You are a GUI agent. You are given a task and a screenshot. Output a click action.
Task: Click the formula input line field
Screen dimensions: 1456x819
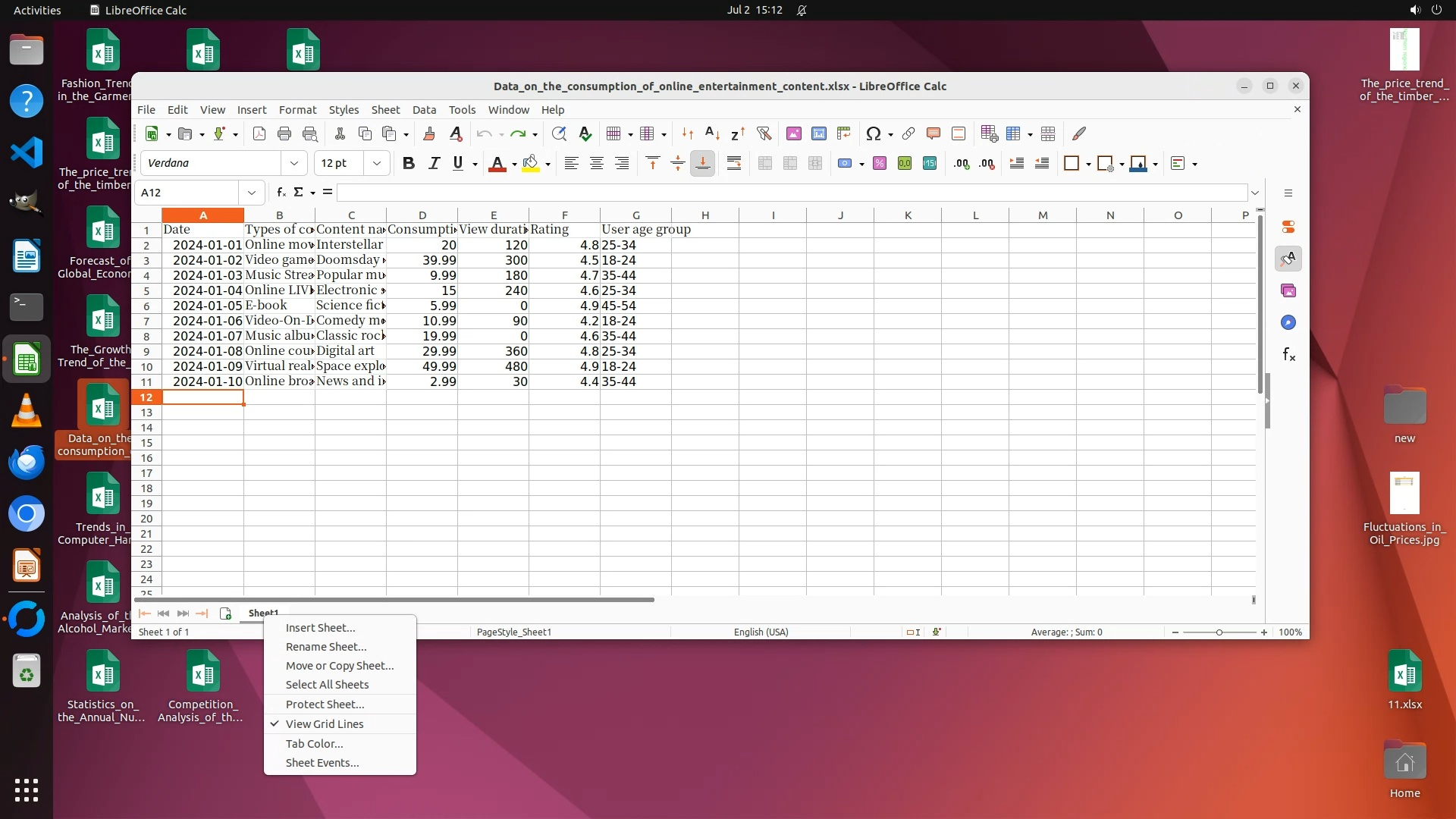789,193
